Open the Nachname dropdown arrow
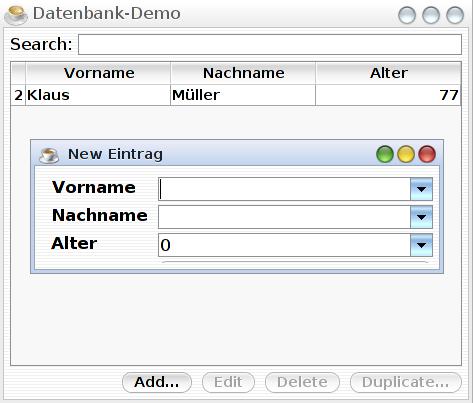 pos(421,217)
